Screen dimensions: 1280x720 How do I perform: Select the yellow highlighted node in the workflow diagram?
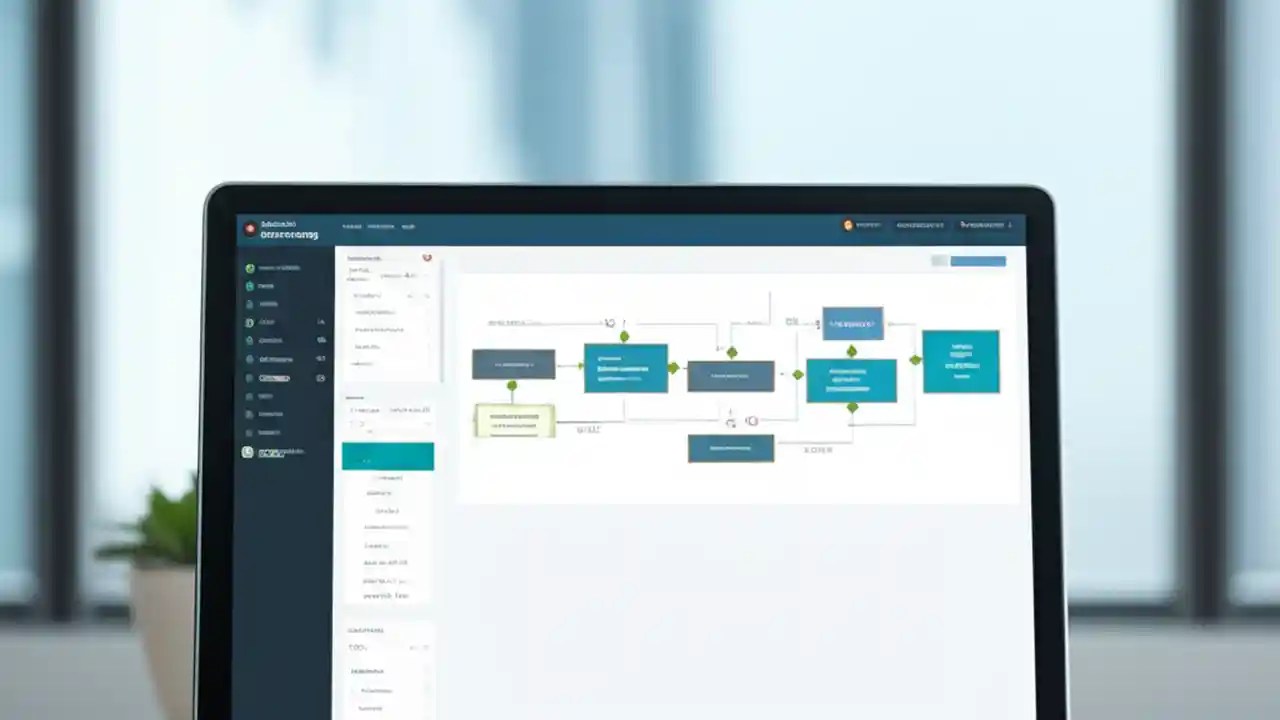(x=513, y=420)
